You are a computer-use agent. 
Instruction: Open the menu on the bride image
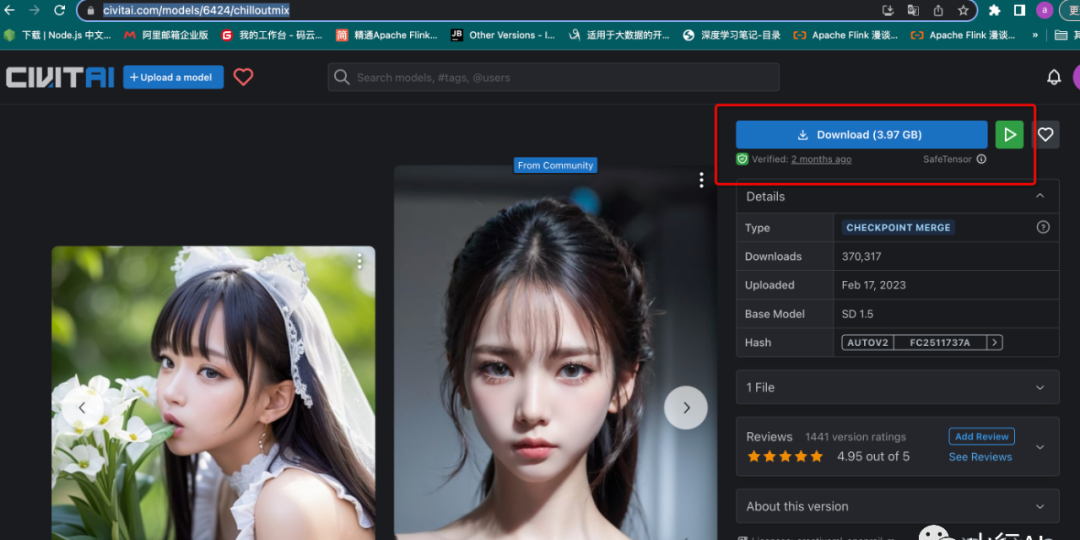[x=359, y=261]
